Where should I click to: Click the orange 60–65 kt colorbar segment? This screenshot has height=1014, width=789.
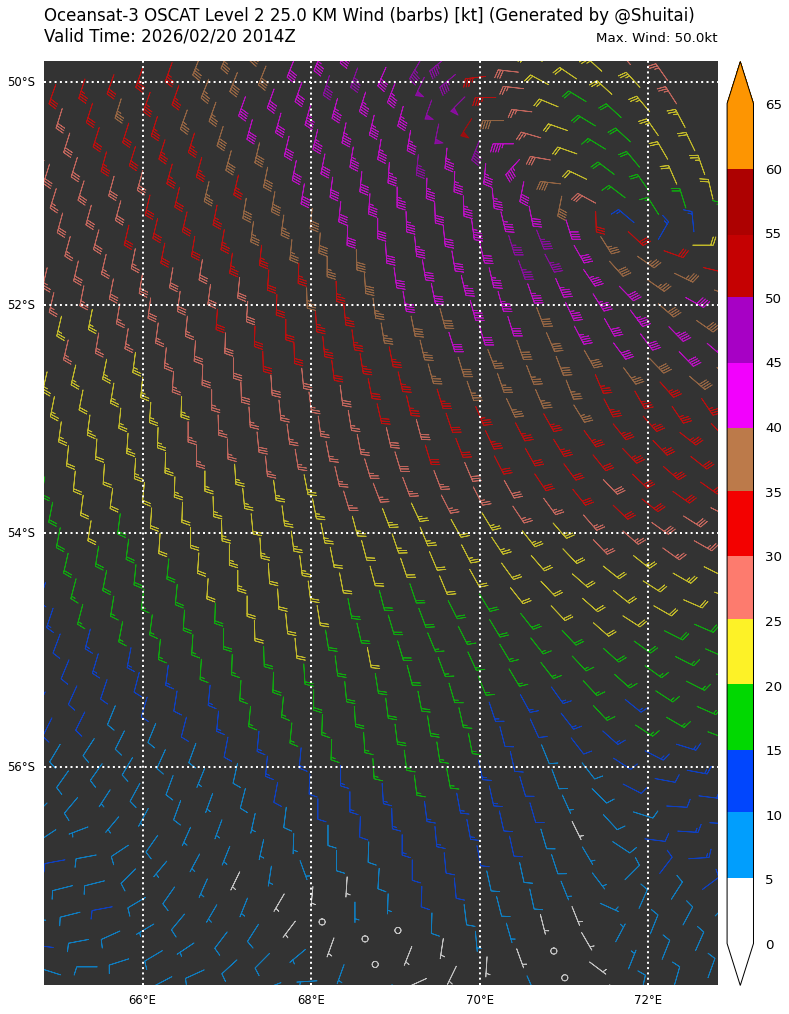(740, 137)
